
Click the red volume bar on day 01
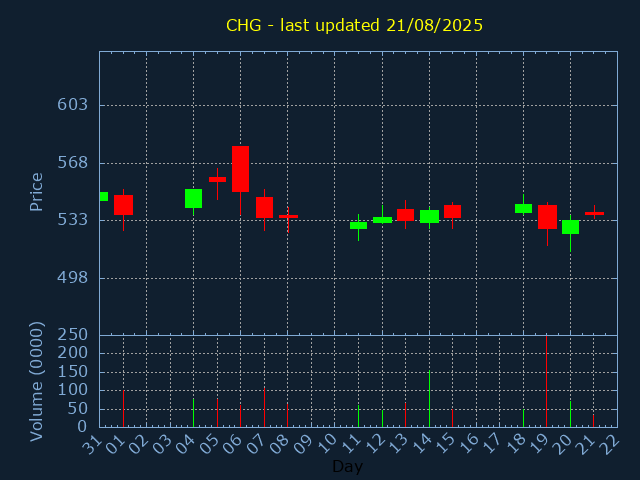[123, 409]
